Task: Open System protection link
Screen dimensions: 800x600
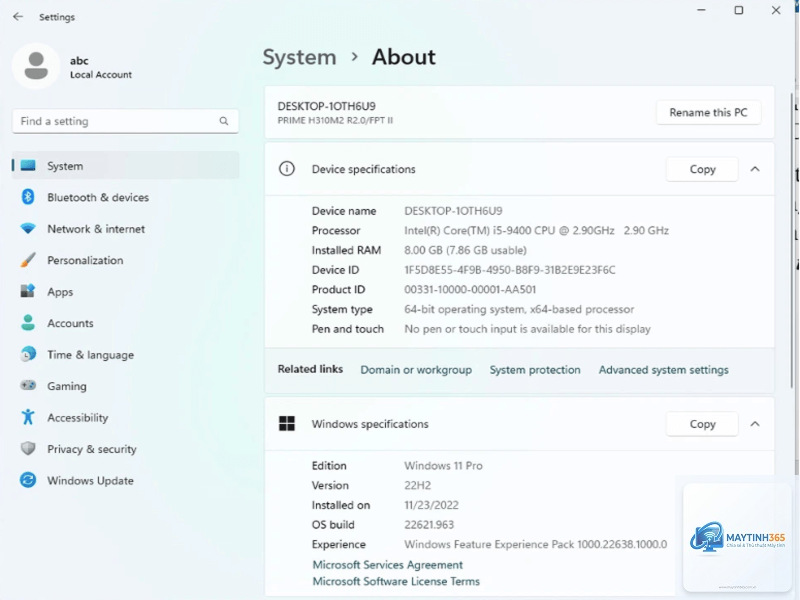Action: [x=535, y=370]
